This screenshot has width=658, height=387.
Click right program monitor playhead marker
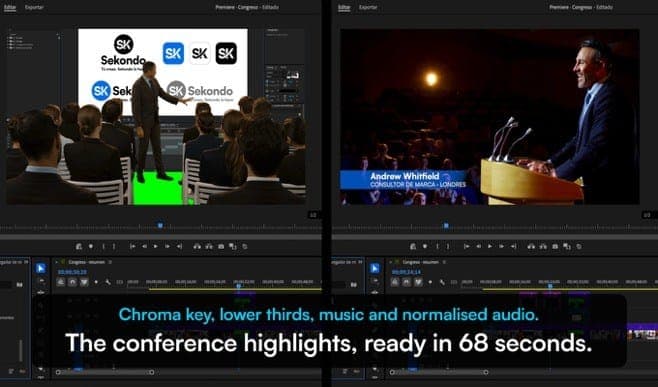[x=446, y=225]
